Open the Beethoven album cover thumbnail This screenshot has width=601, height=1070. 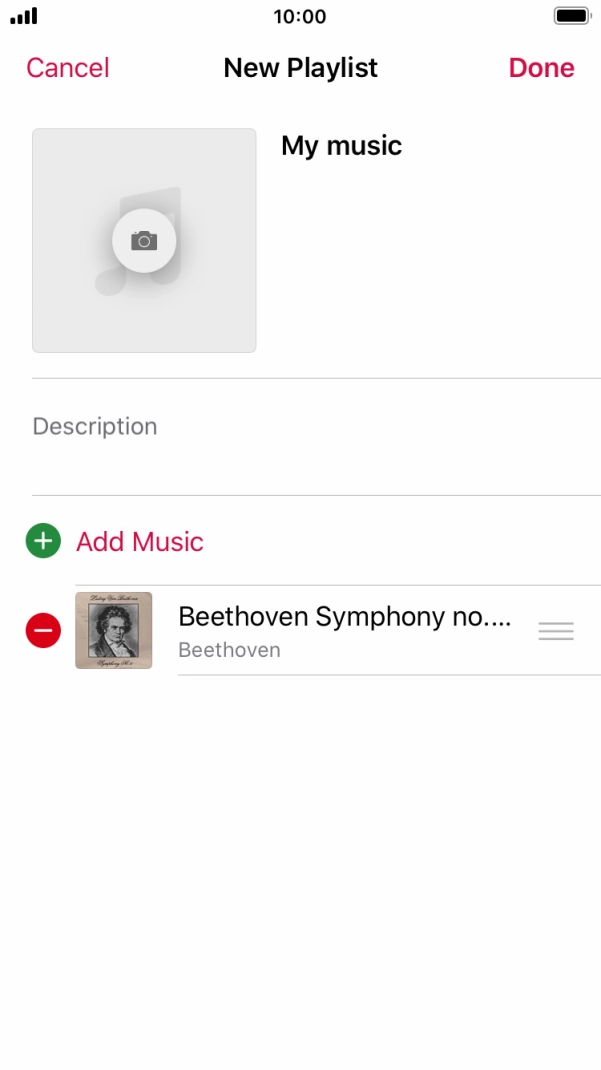114,630
